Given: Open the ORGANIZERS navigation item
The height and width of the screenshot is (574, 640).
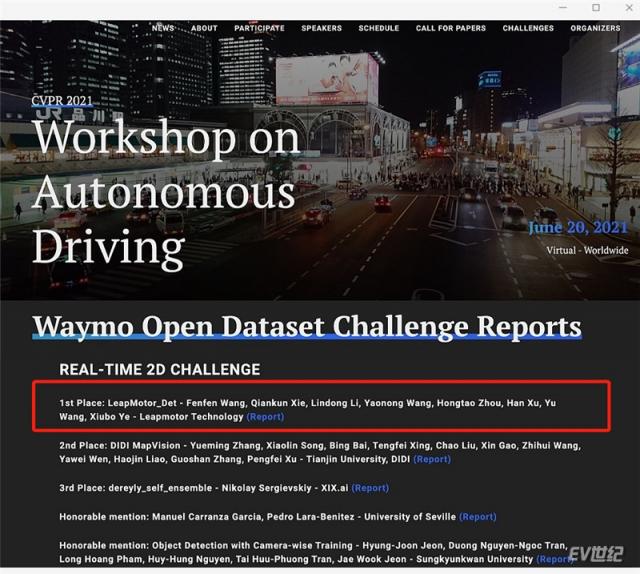Looking at the screenshot, I should tap(595, 28).
